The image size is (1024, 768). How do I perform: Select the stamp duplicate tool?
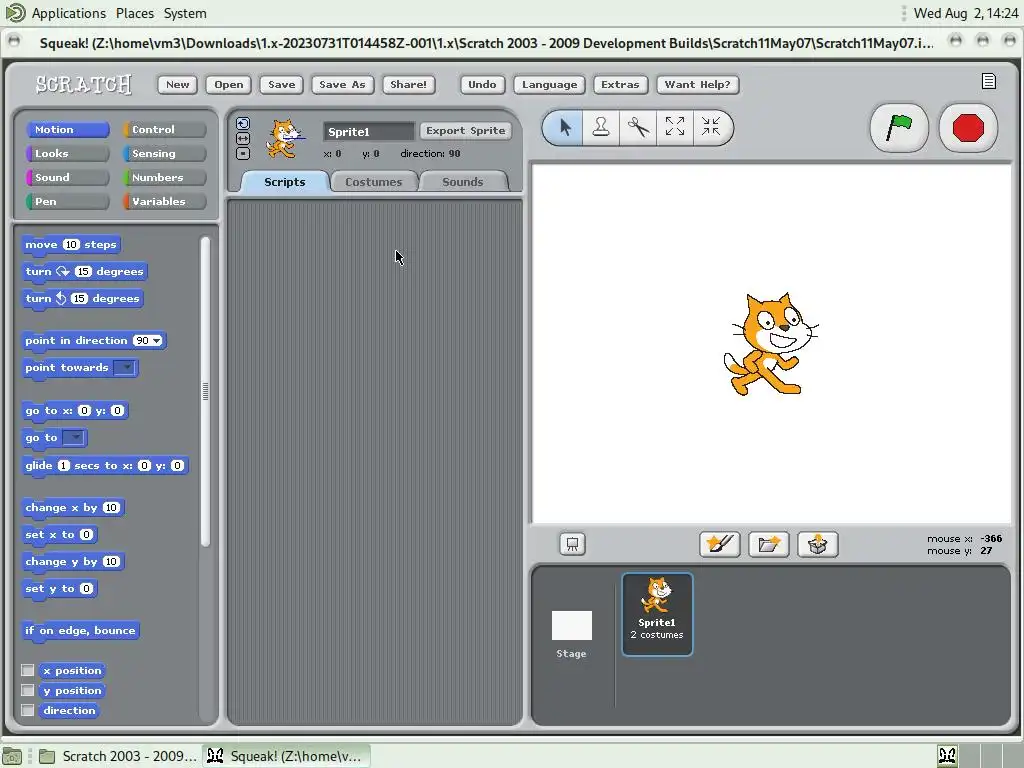pyautogui.click(x=601, y=127)
